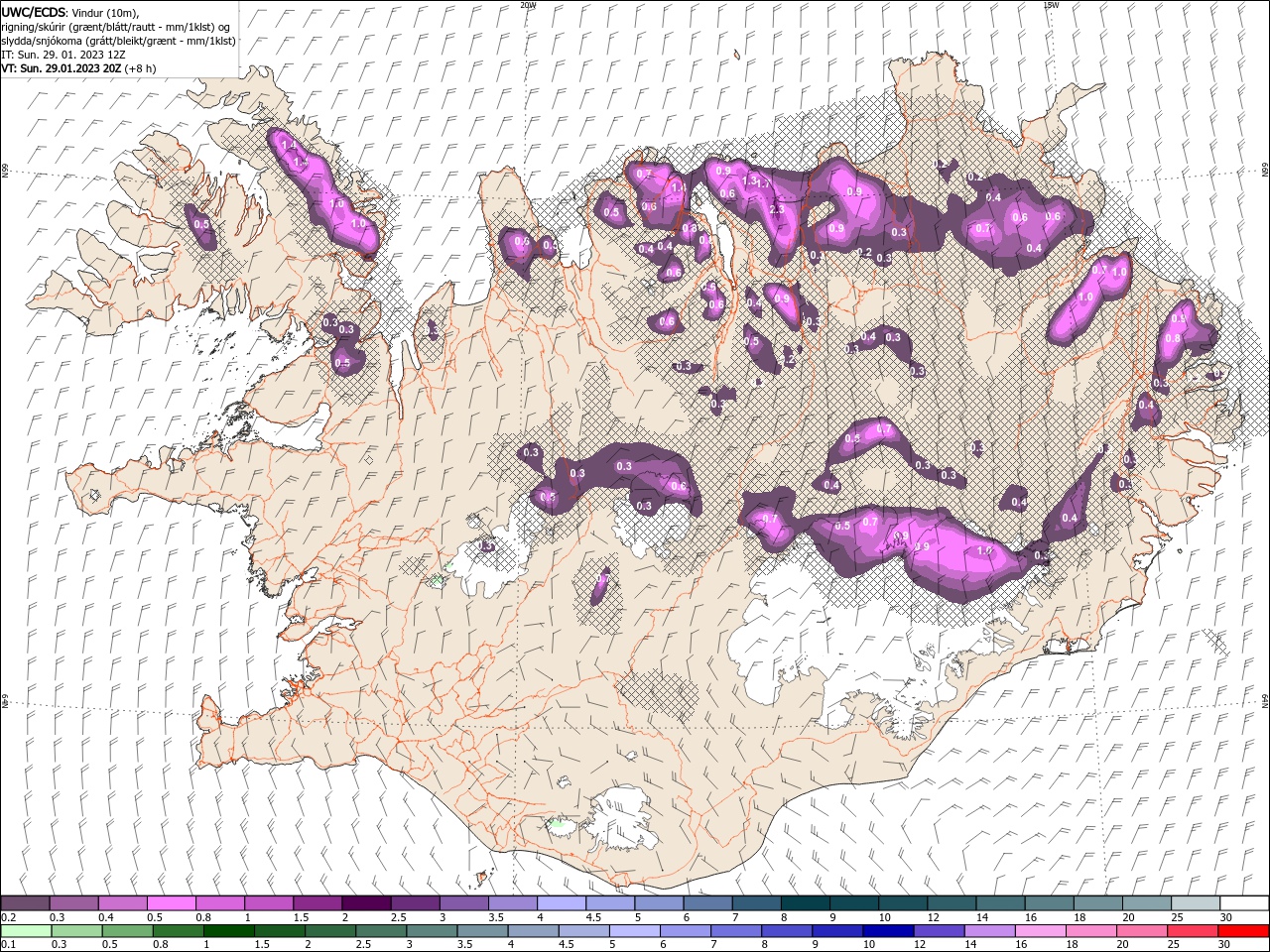
Task: Click the 12 swatch in the upper legend row
Action: 952,903
